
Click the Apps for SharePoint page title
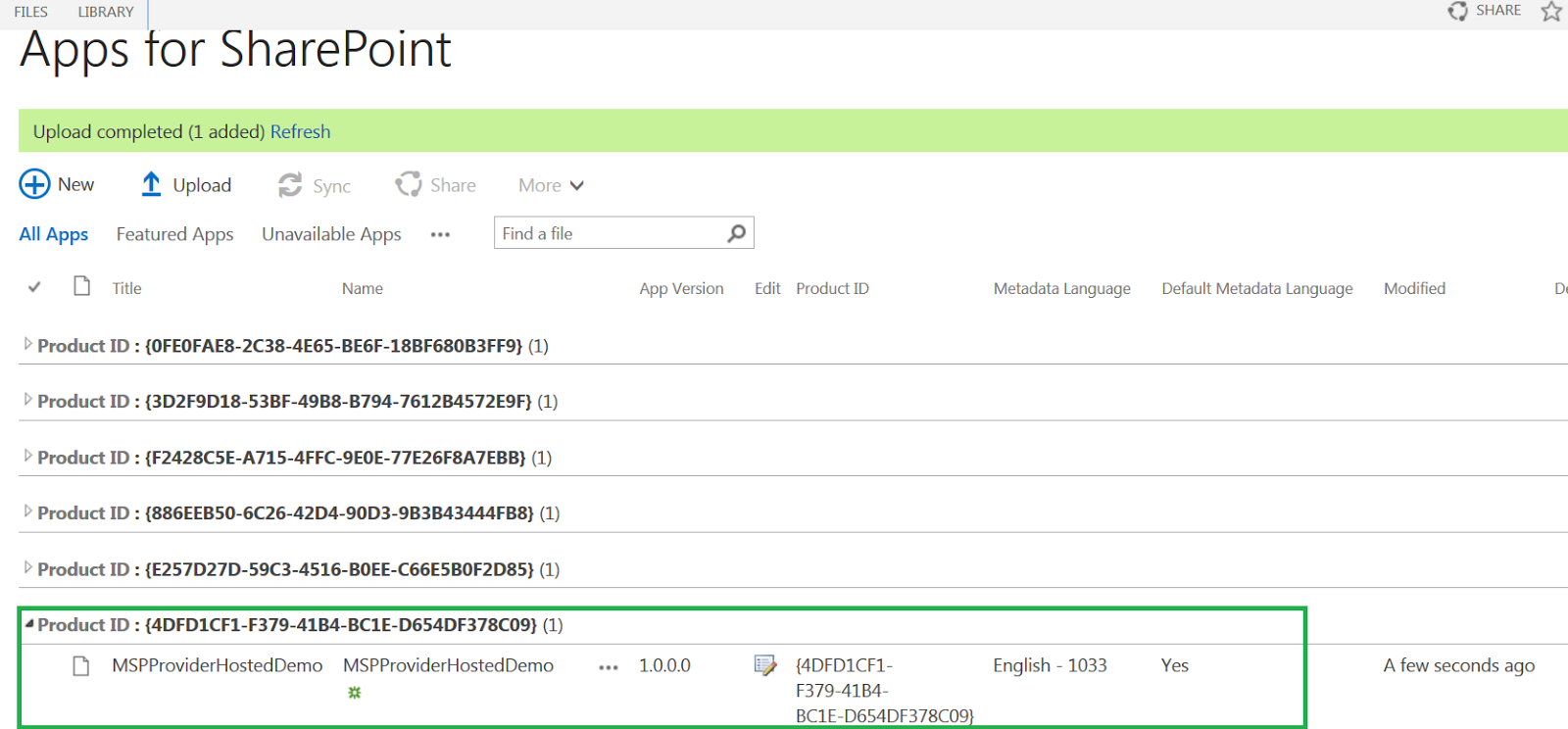point(235,49)
